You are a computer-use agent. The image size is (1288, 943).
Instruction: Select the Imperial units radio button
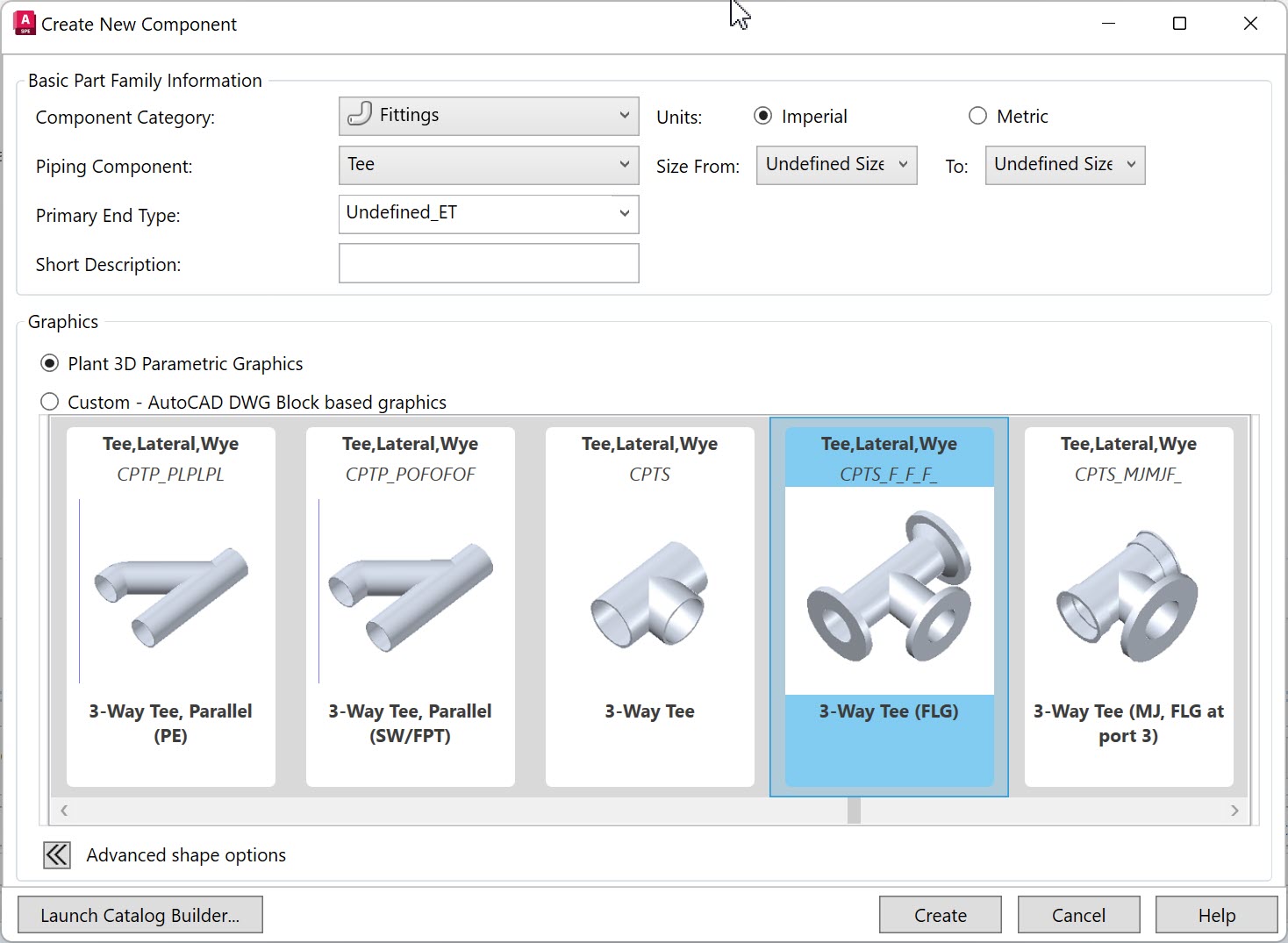(763, 116)
